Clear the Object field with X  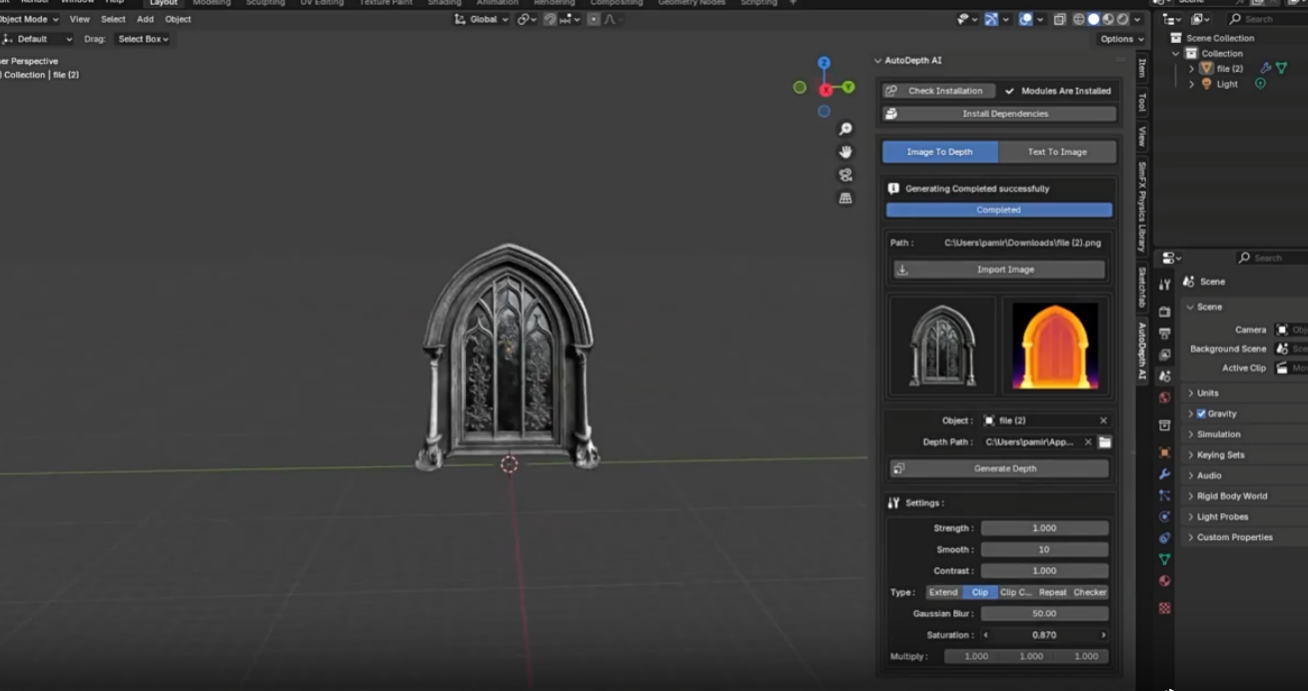pos(1103,421)
